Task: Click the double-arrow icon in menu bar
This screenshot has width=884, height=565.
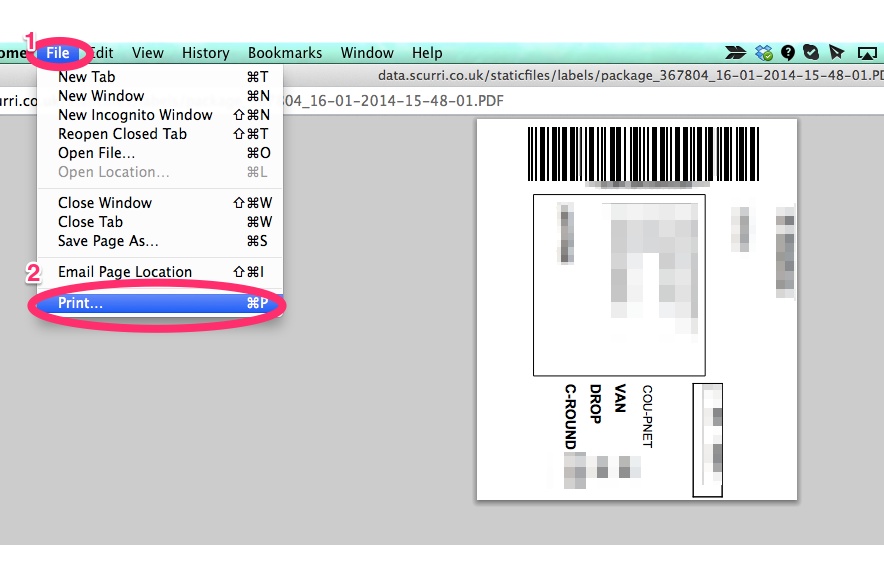Action: pos(736,53)
